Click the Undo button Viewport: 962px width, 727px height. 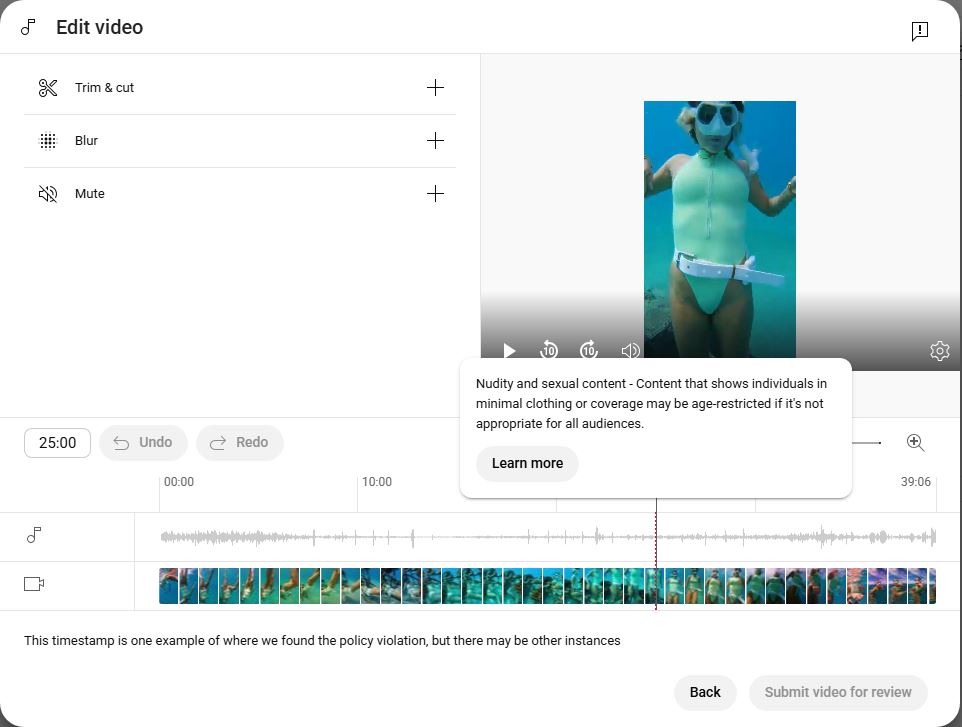[x=143, y=443]
